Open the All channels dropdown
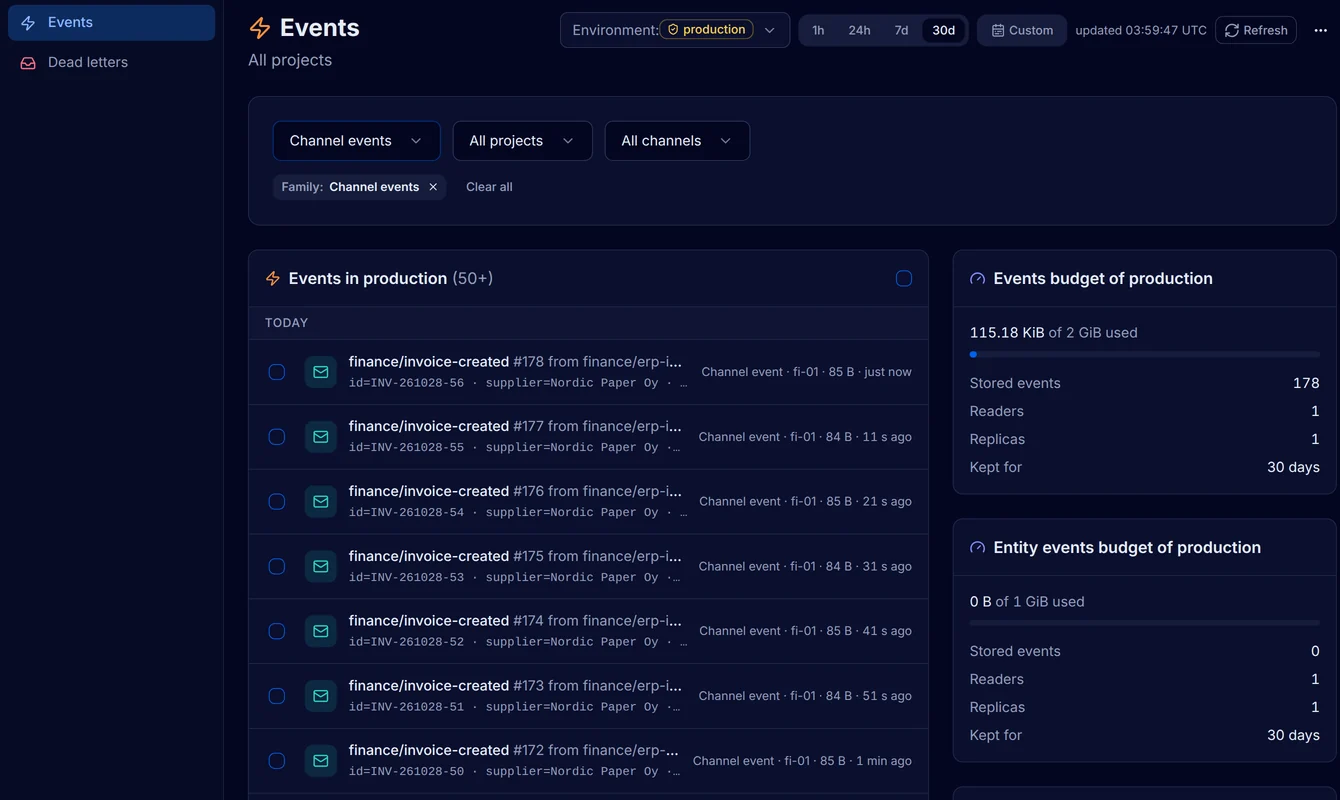 click(x=677, y=141)
